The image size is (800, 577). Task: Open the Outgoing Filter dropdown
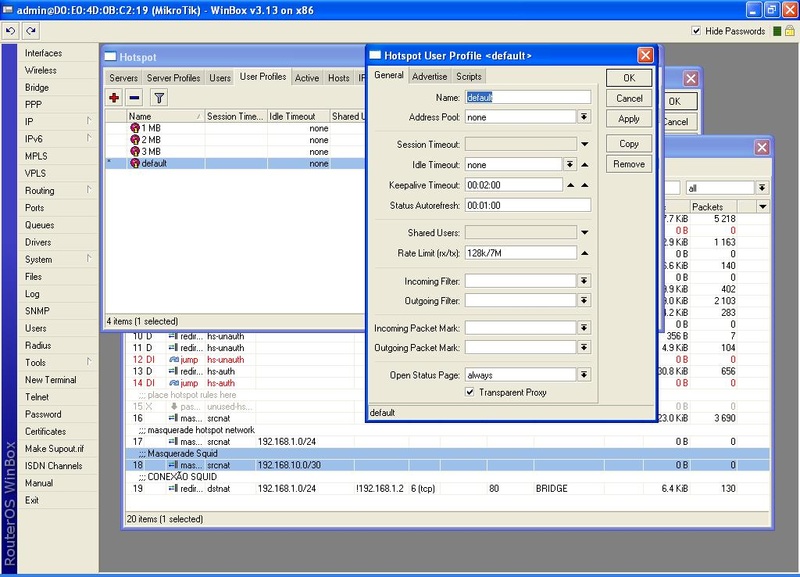click(584, 300)
